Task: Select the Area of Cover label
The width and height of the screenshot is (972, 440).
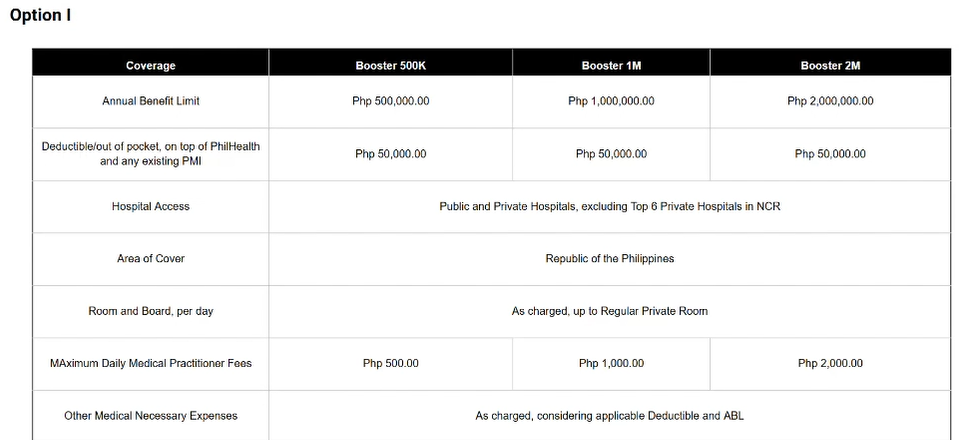Action: [x=151, y=258]
